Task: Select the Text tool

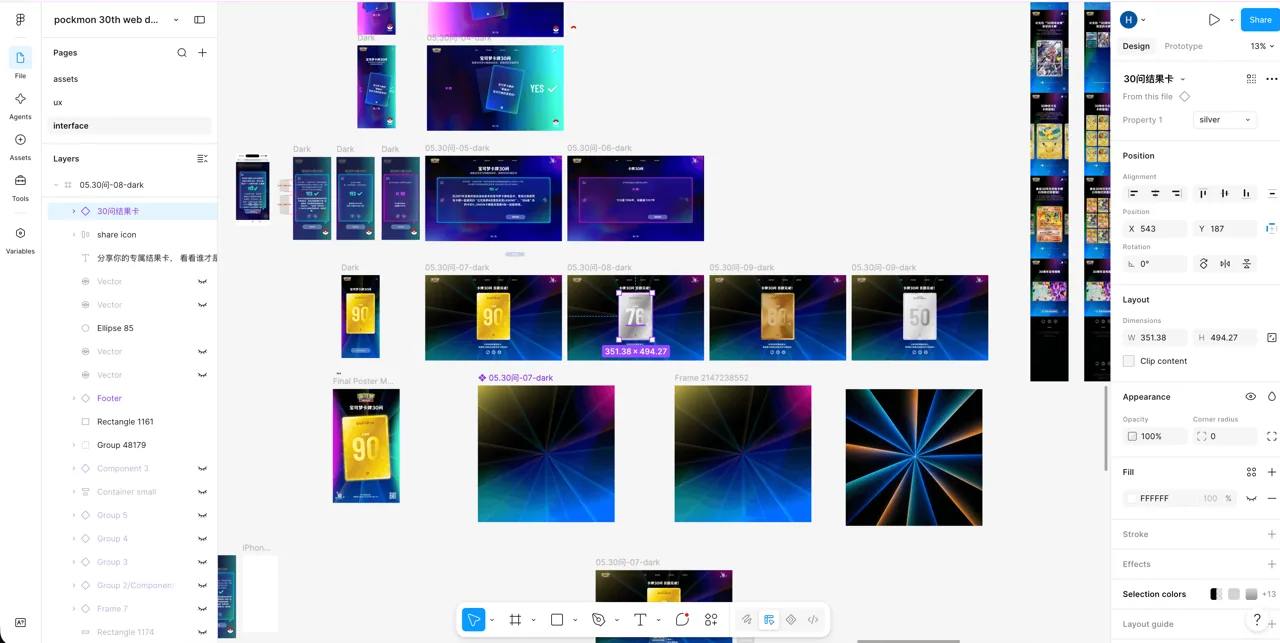Action: click(x=640, y=620)
